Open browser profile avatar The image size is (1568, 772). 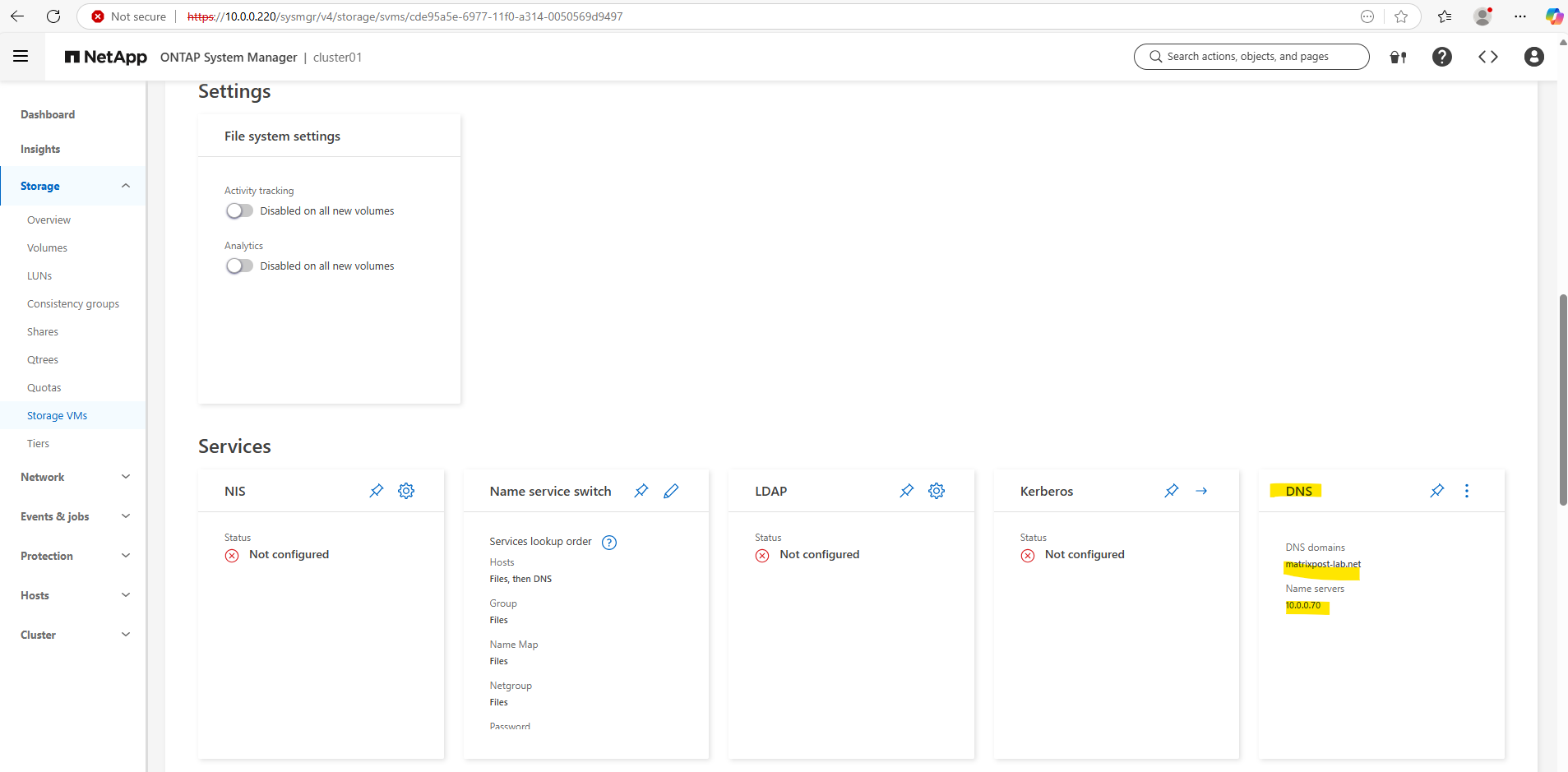1482,16
